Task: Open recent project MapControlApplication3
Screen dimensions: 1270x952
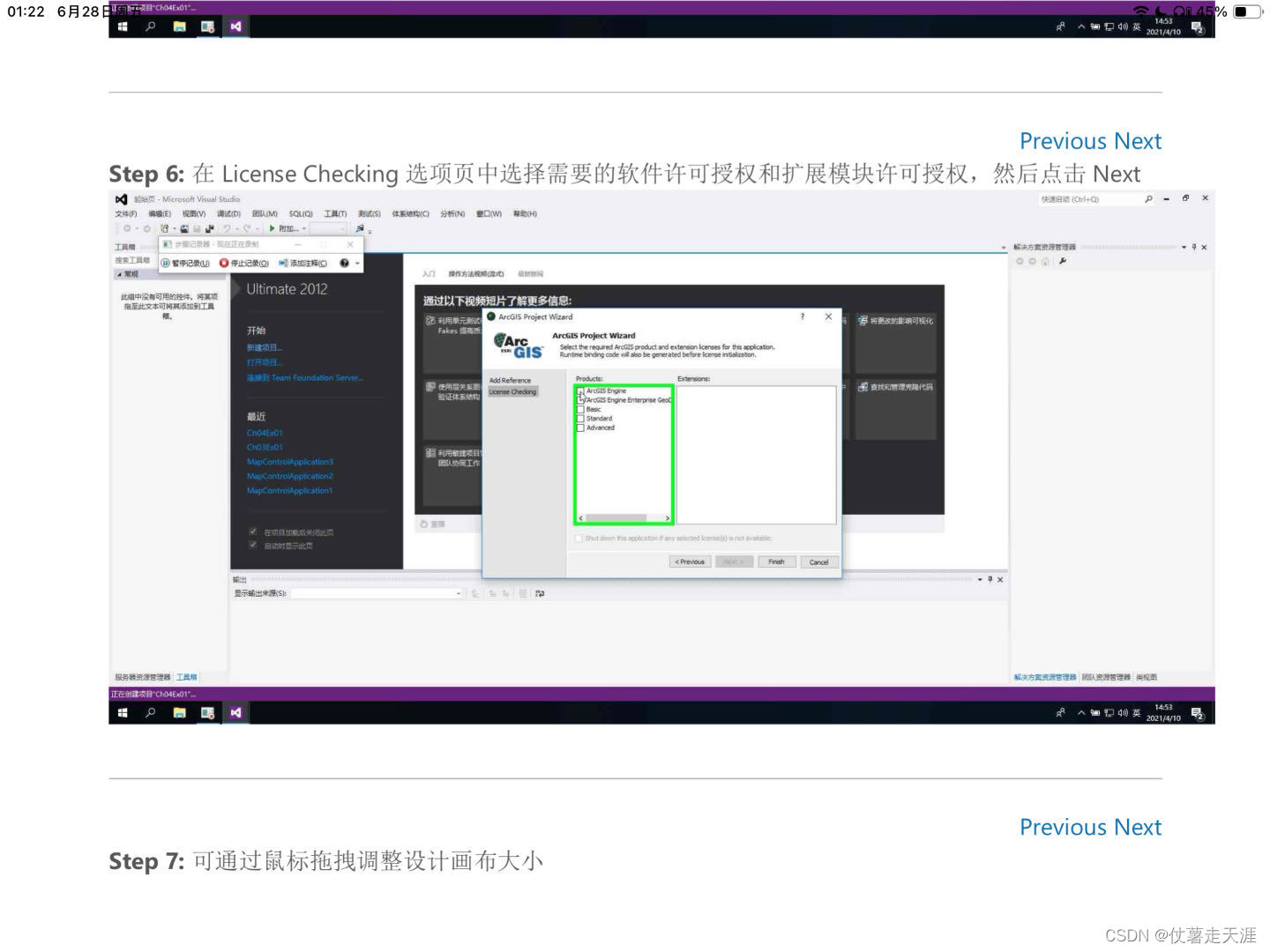Action: click(x=290, y=462)
